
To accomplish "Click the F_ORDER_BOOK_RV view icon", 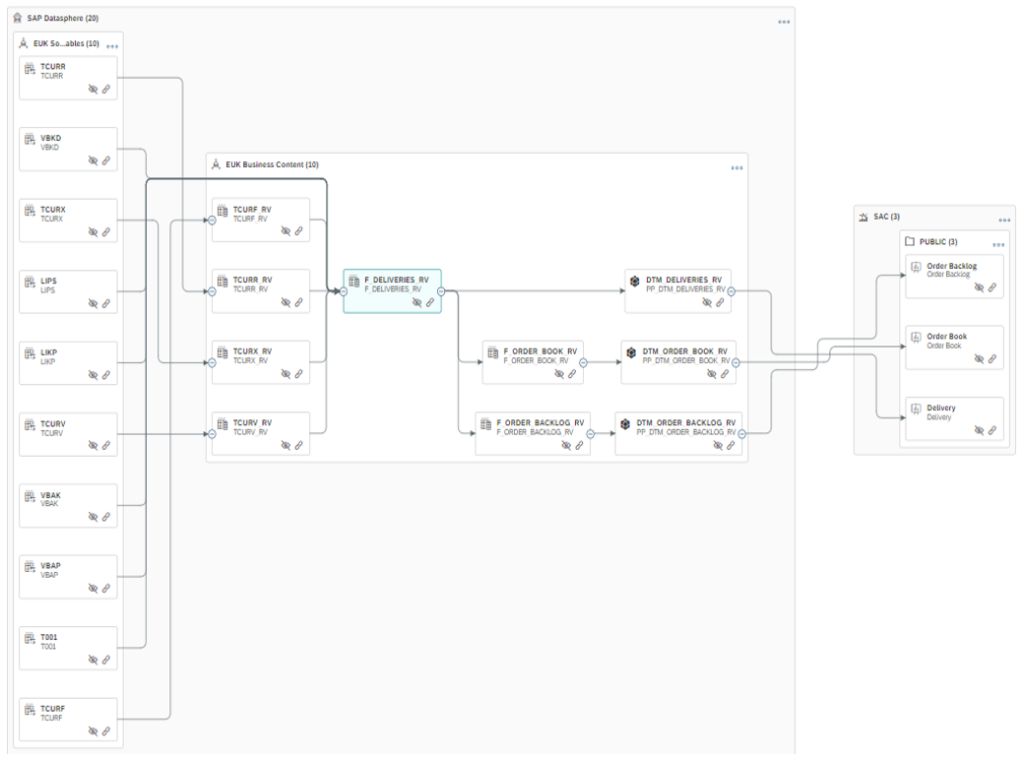I will (493, 353).
